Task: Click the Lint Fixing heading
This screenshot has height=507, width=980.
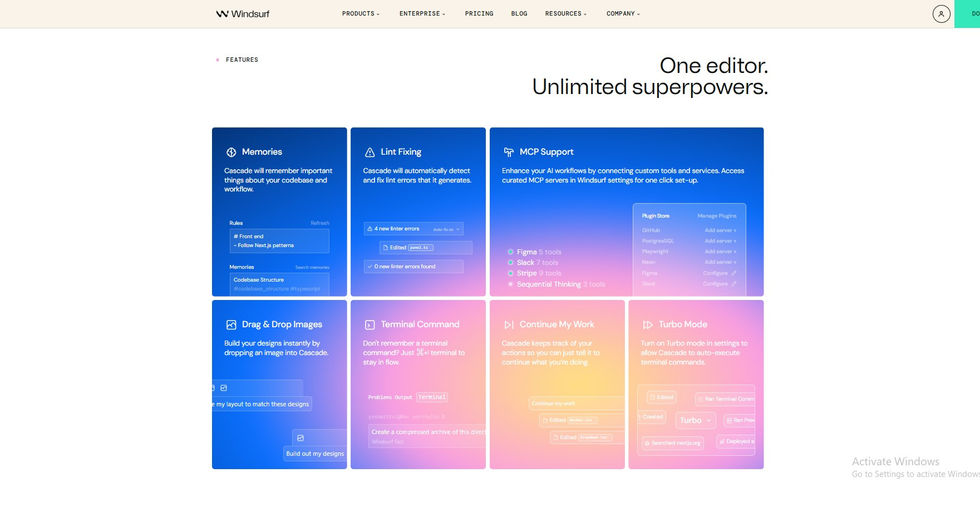Action: 401,152
